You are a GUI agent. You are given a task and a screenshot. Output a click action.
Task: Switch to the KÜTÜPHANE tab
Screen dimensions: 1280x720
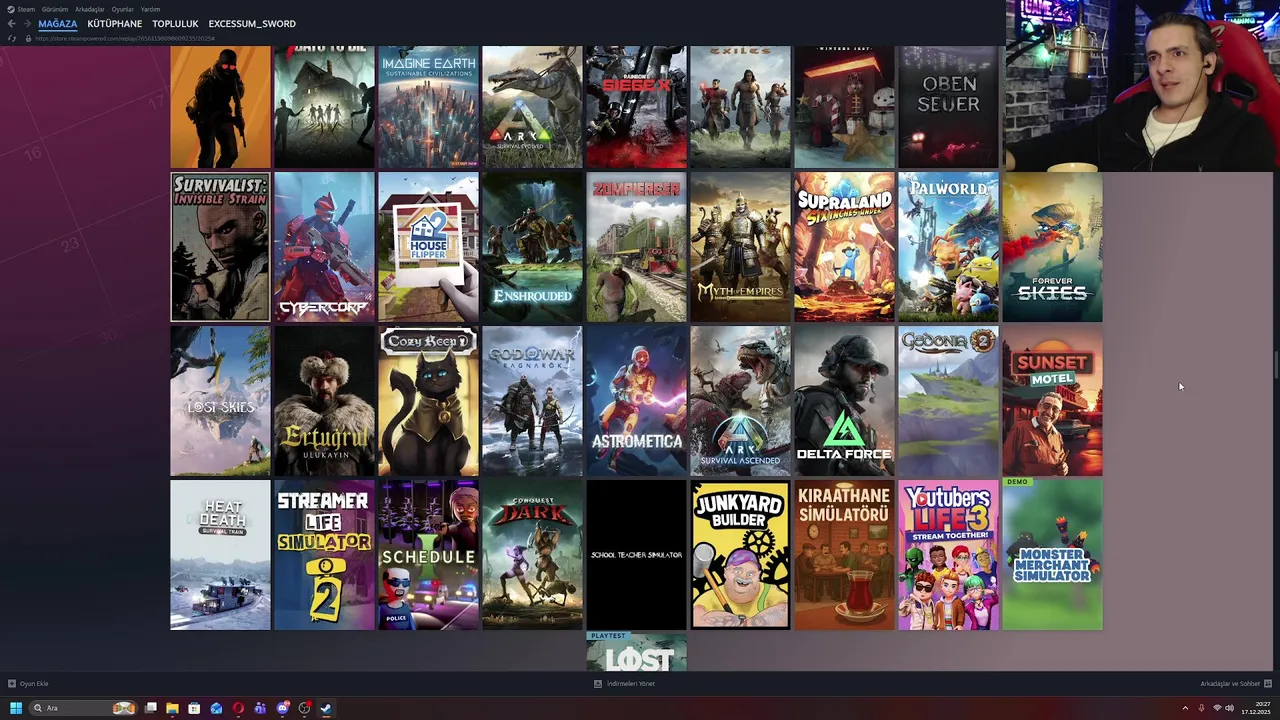pos(114,24)
